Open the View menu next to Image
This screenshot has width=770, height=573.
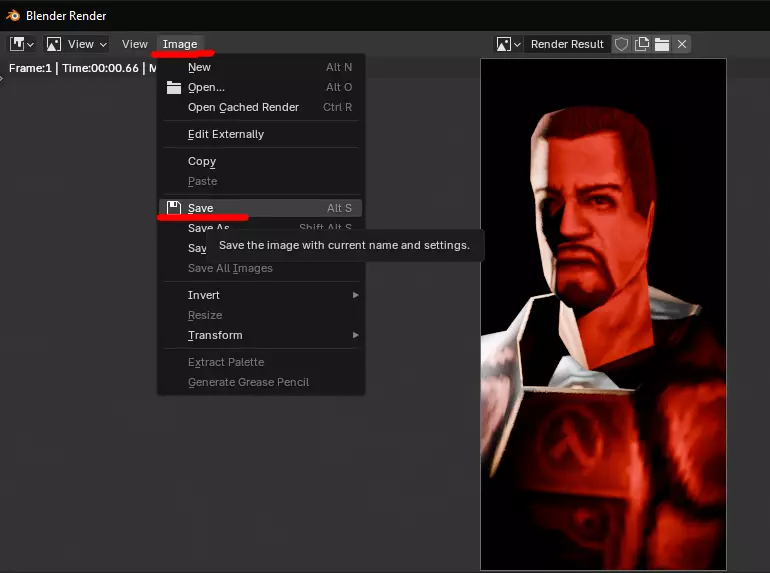point(135,44)
